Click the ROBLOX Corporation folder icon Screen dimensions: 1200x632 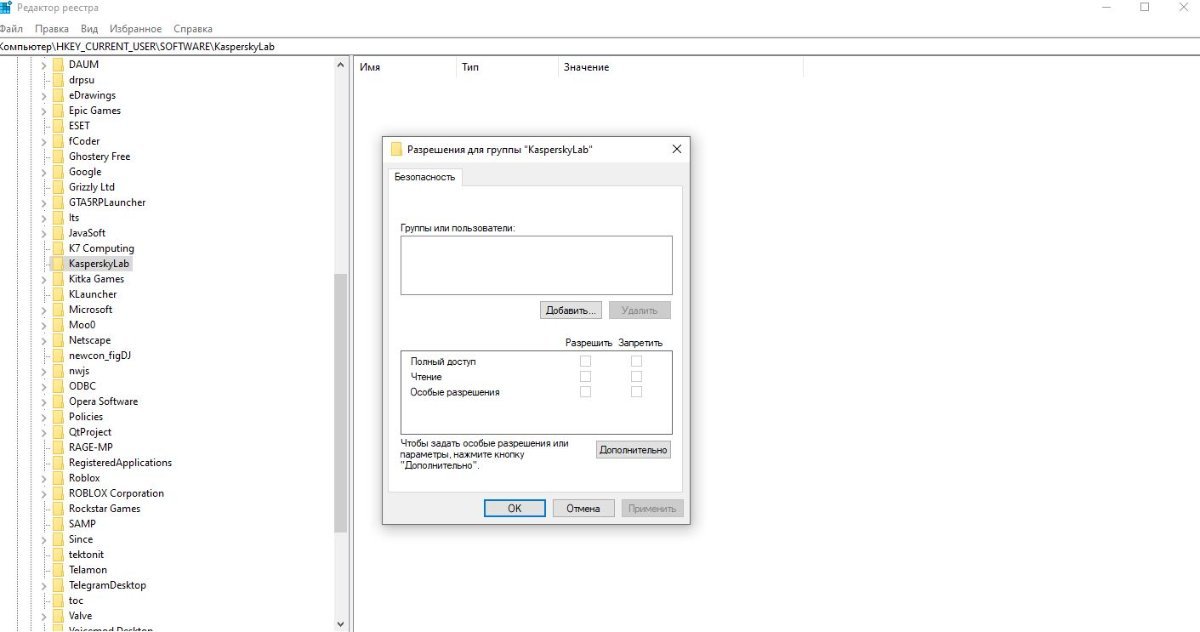57,493
